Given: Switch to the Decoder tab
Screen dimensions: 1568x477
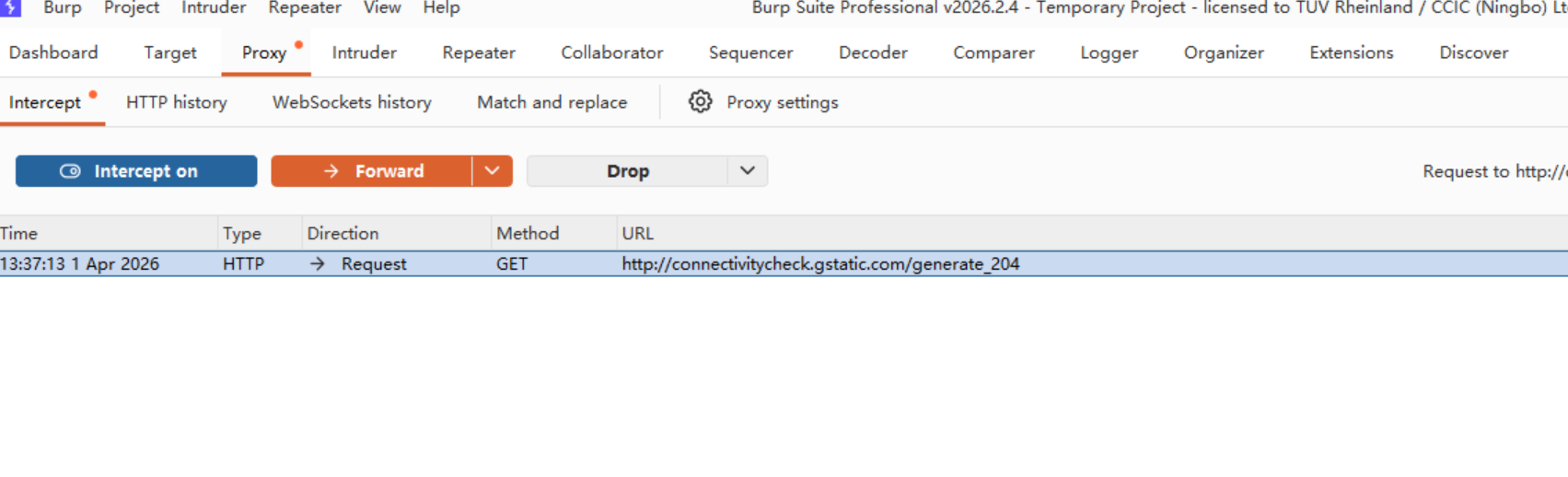Looking at the screenshot, I should (x=873, y=52).
